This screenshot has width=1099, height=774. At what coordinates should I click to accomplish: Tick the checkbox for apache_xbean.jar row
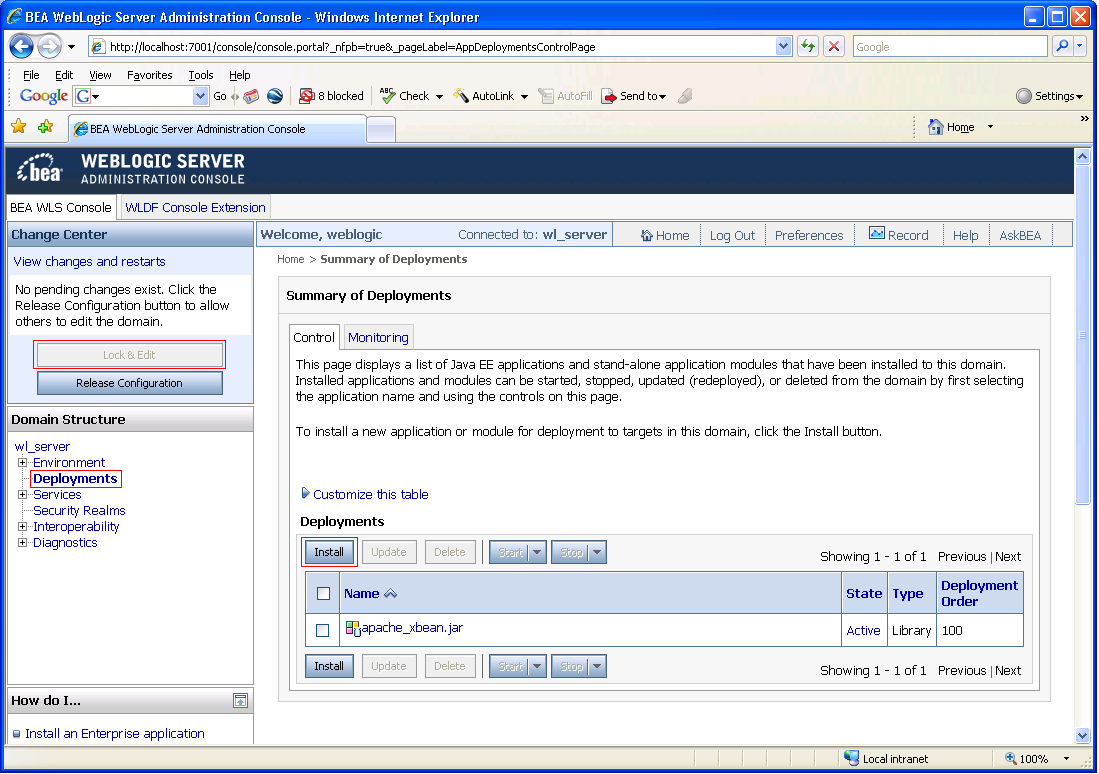(322, 630)
